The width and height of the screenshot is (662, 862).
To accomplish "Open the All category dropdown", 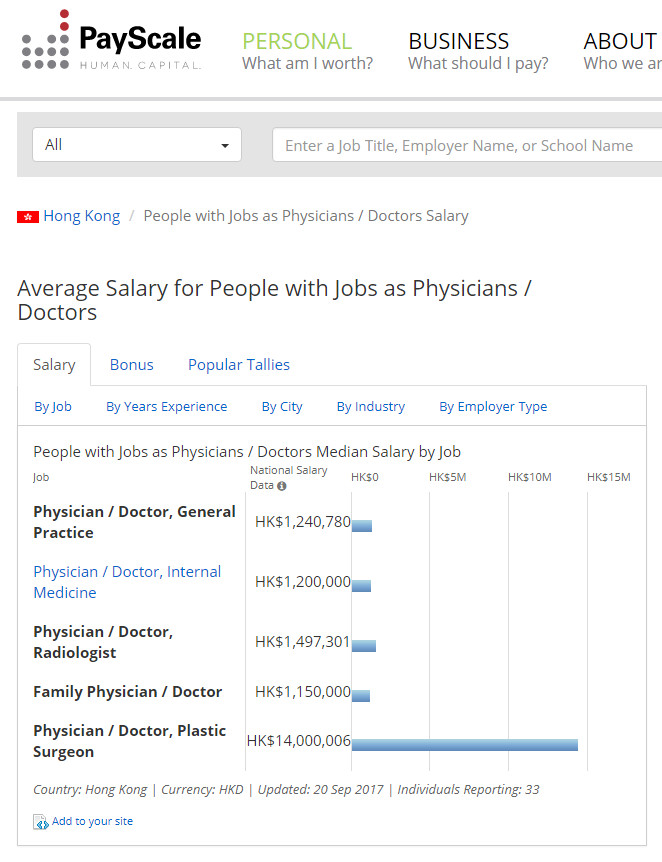I will tap(137, 145).
